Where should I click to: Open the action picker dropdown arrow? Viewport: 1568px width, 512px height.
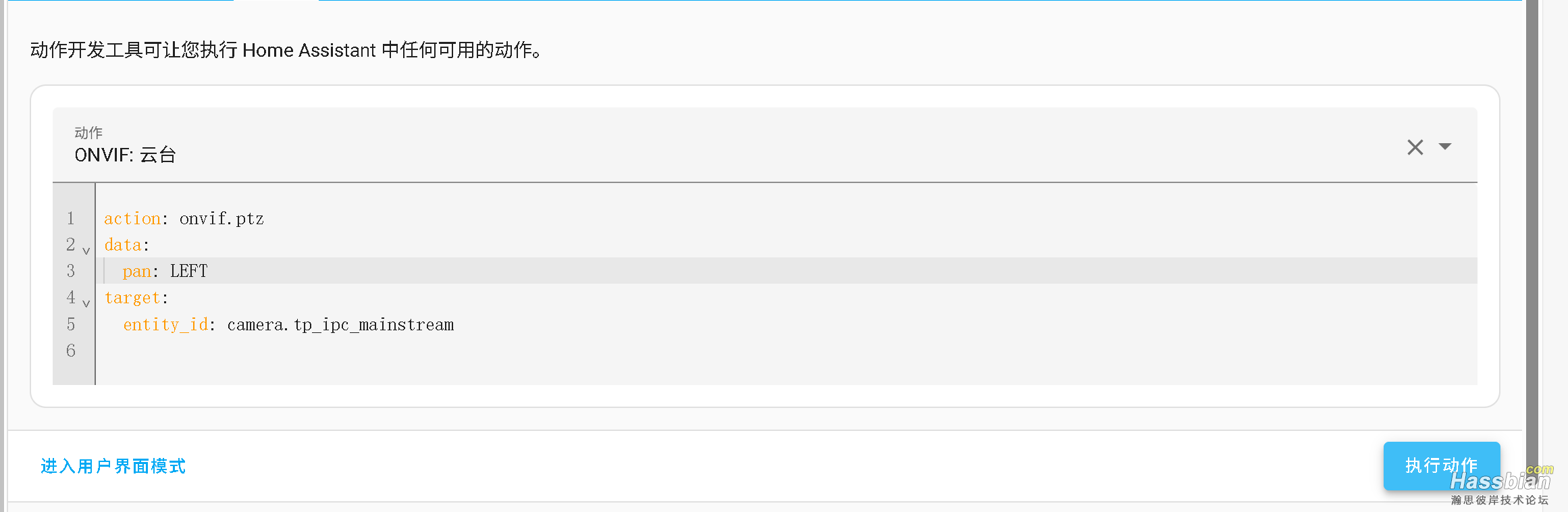pos(1445,147)
